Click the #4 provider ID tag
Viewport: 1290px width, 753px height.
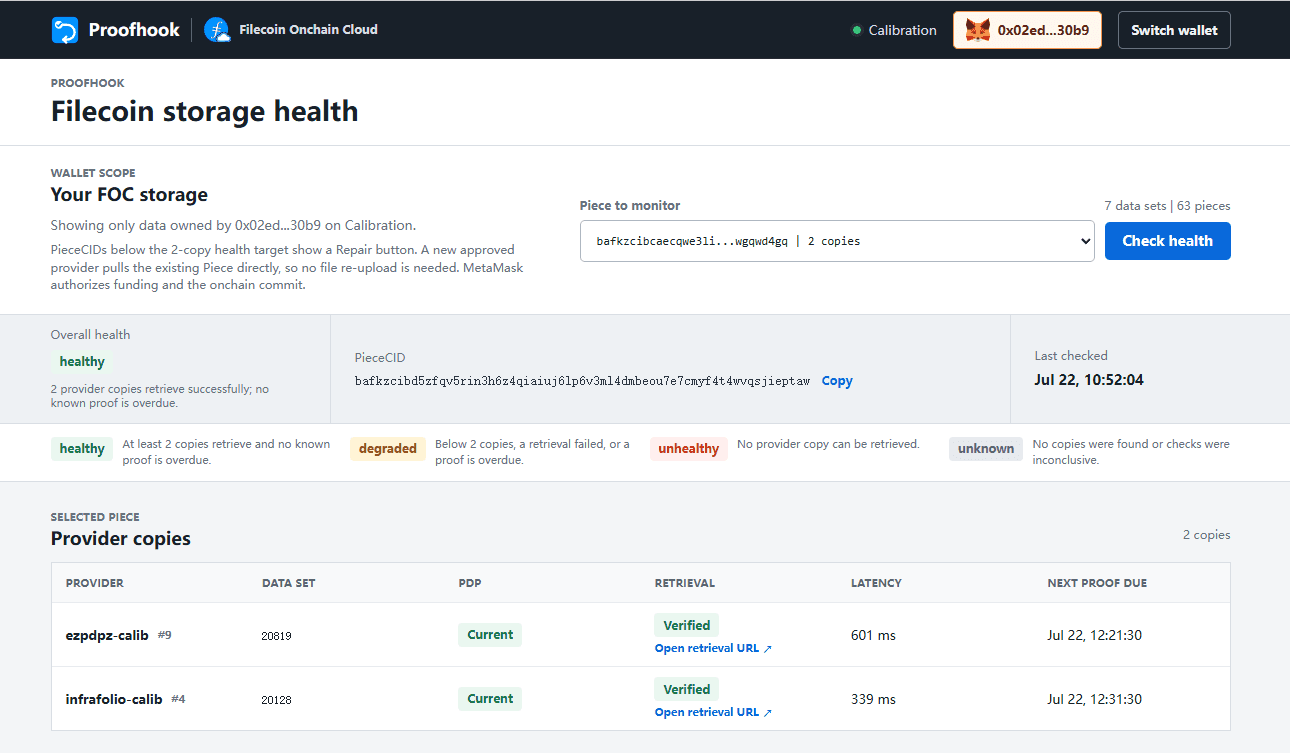178,699
